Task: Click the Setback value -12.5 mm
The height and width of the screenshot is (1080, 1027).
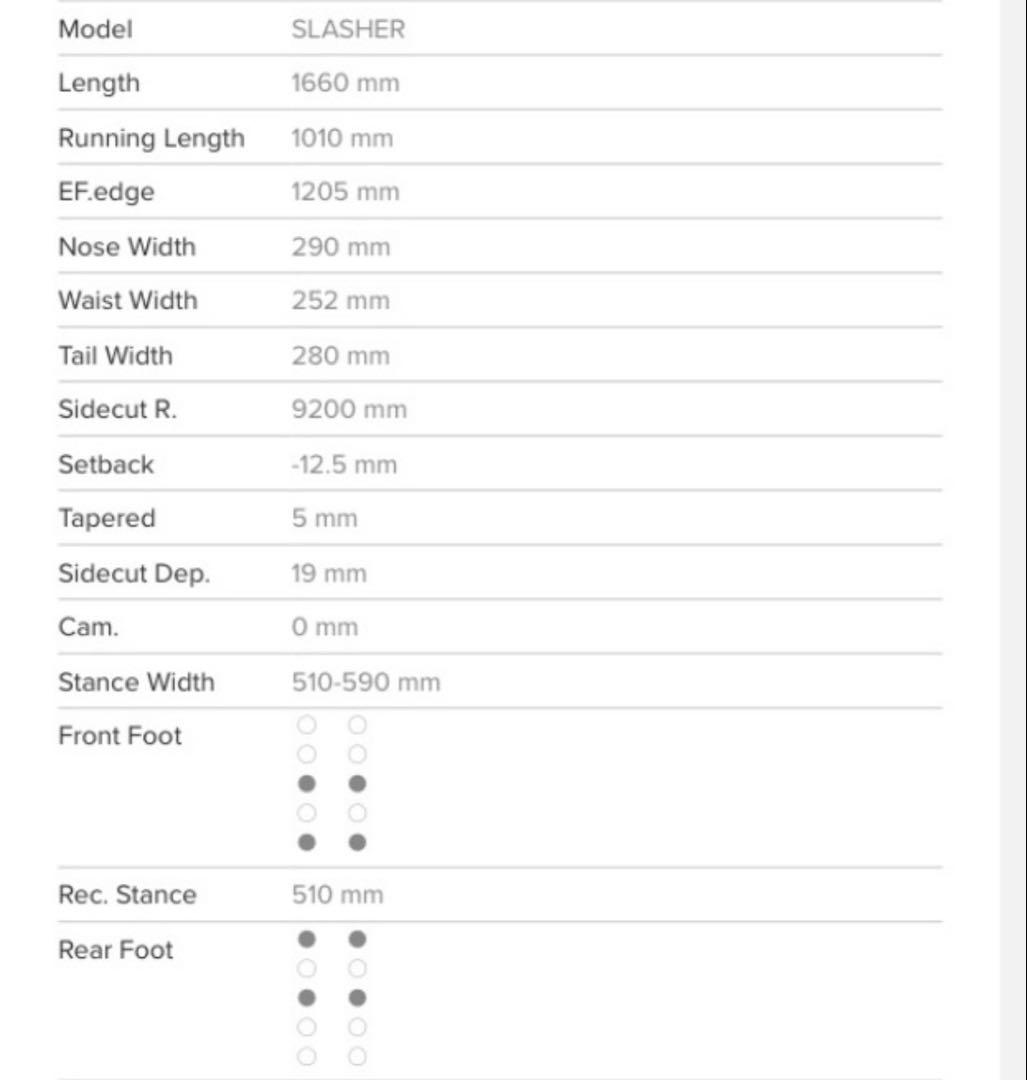Action: (343, 465)
